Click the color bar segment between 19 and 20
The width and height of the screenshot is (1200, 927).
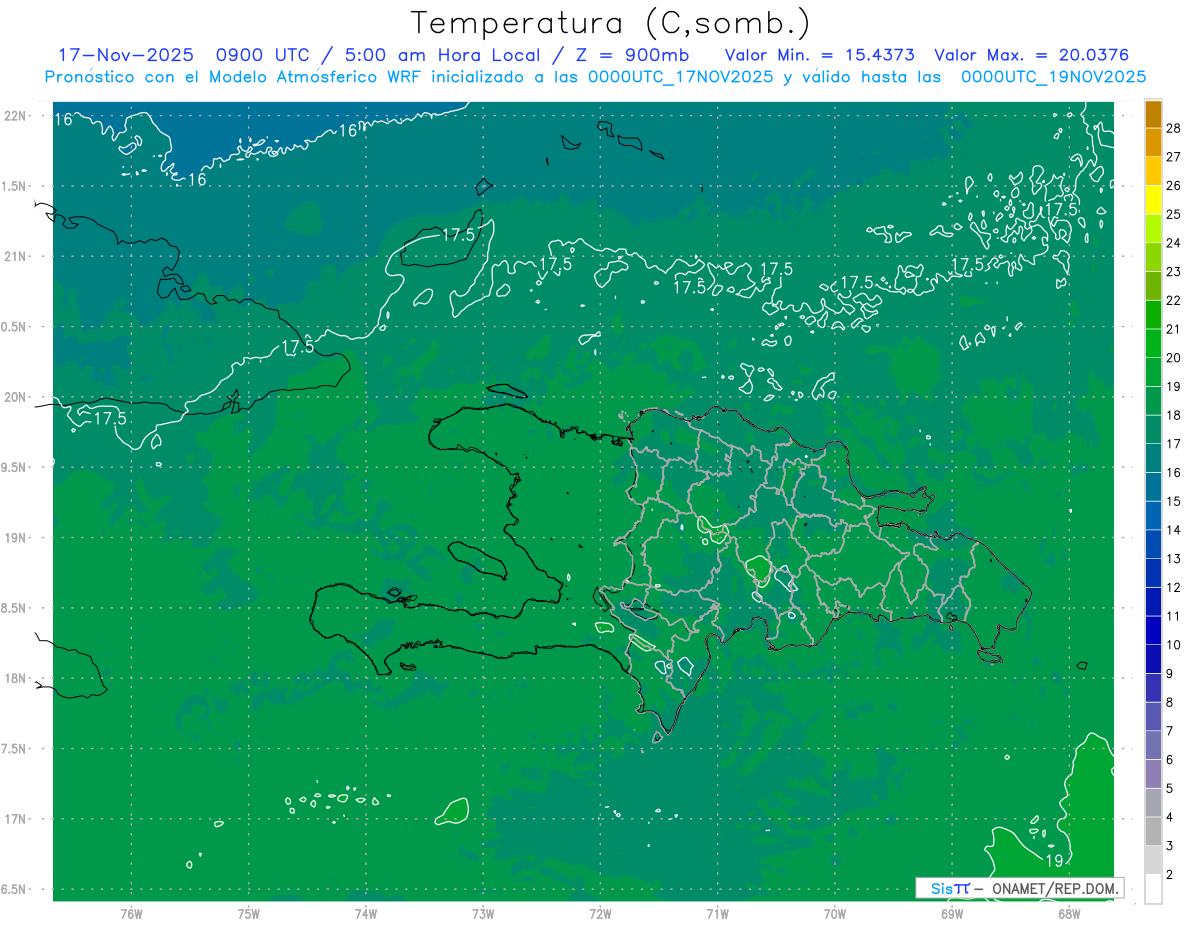(1154, 373)
